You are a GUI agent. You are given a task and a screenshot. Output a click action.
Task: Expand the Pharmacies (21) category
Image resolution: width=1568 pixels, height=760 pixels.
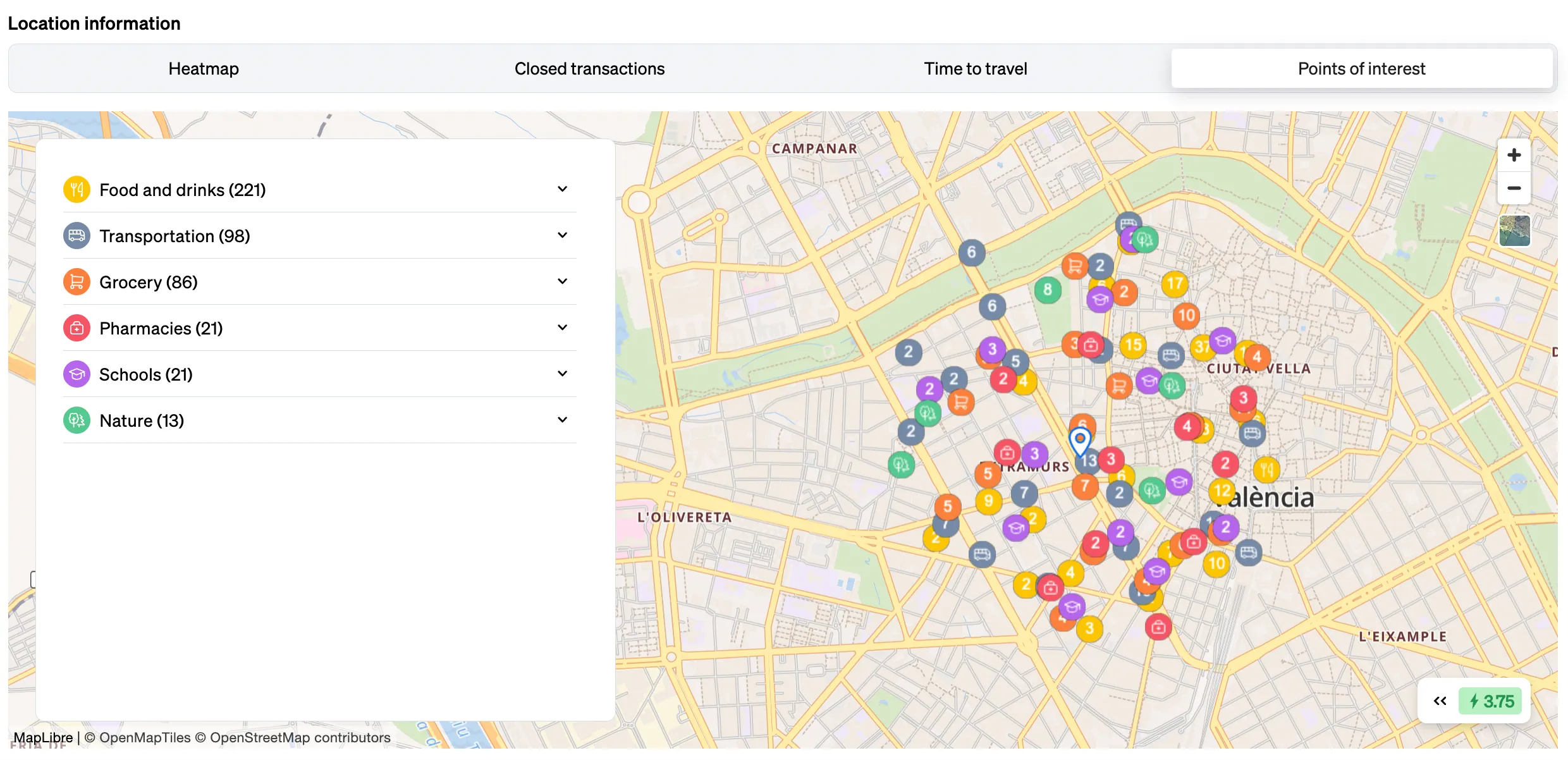[562, 328]
